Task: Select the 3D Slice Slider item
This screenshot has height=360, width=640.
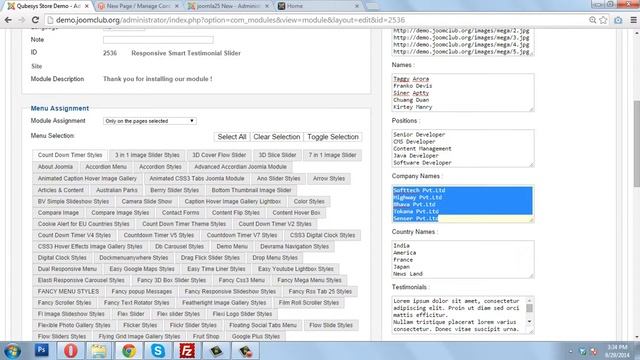Action: 277,155
